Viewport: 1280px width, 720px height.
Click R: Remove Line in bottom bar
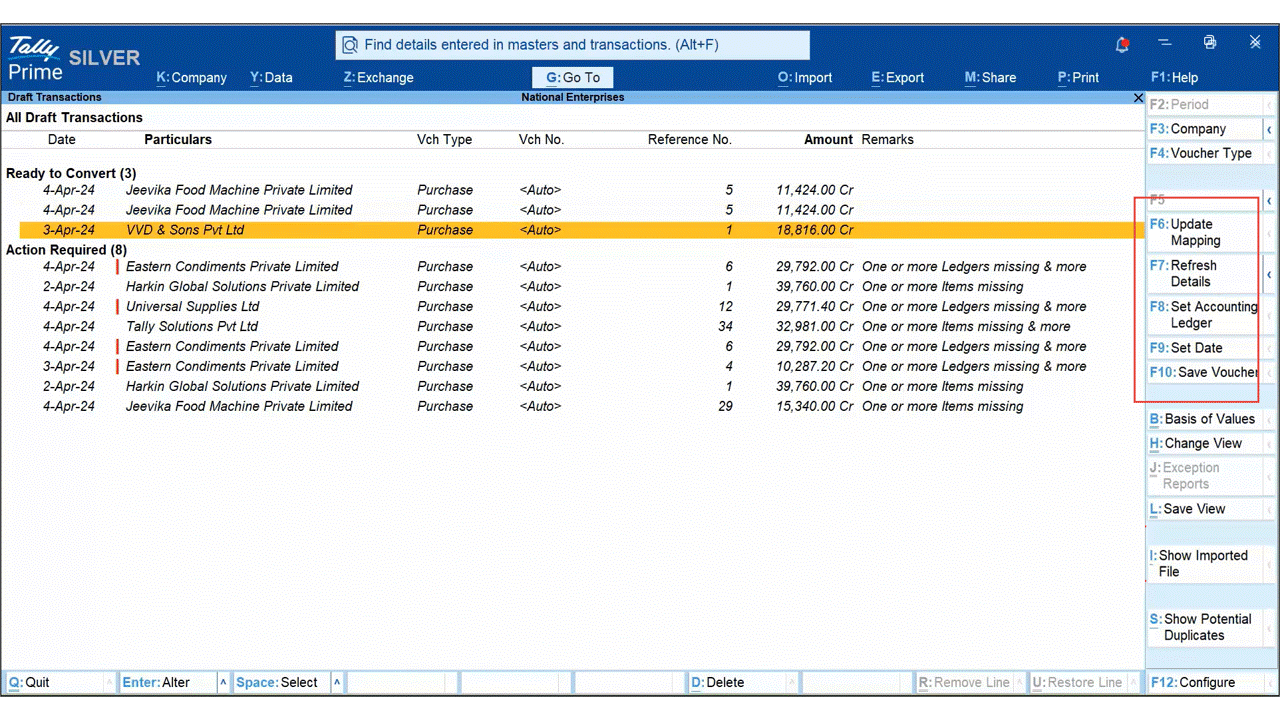[965, 682]
